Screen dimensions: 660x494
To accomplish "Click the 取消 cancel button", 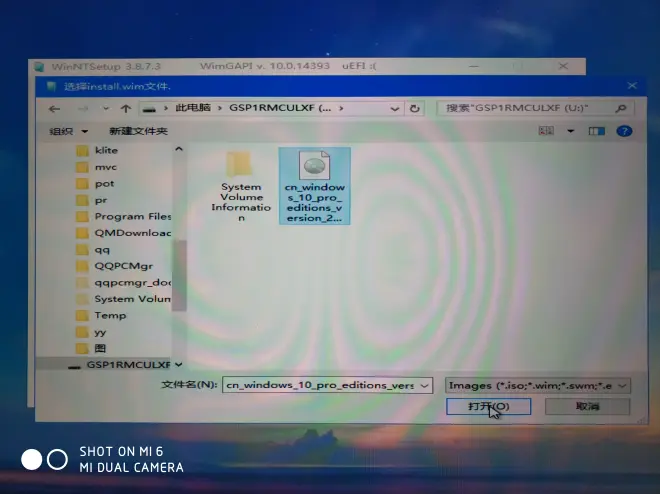I will [588, 406].
